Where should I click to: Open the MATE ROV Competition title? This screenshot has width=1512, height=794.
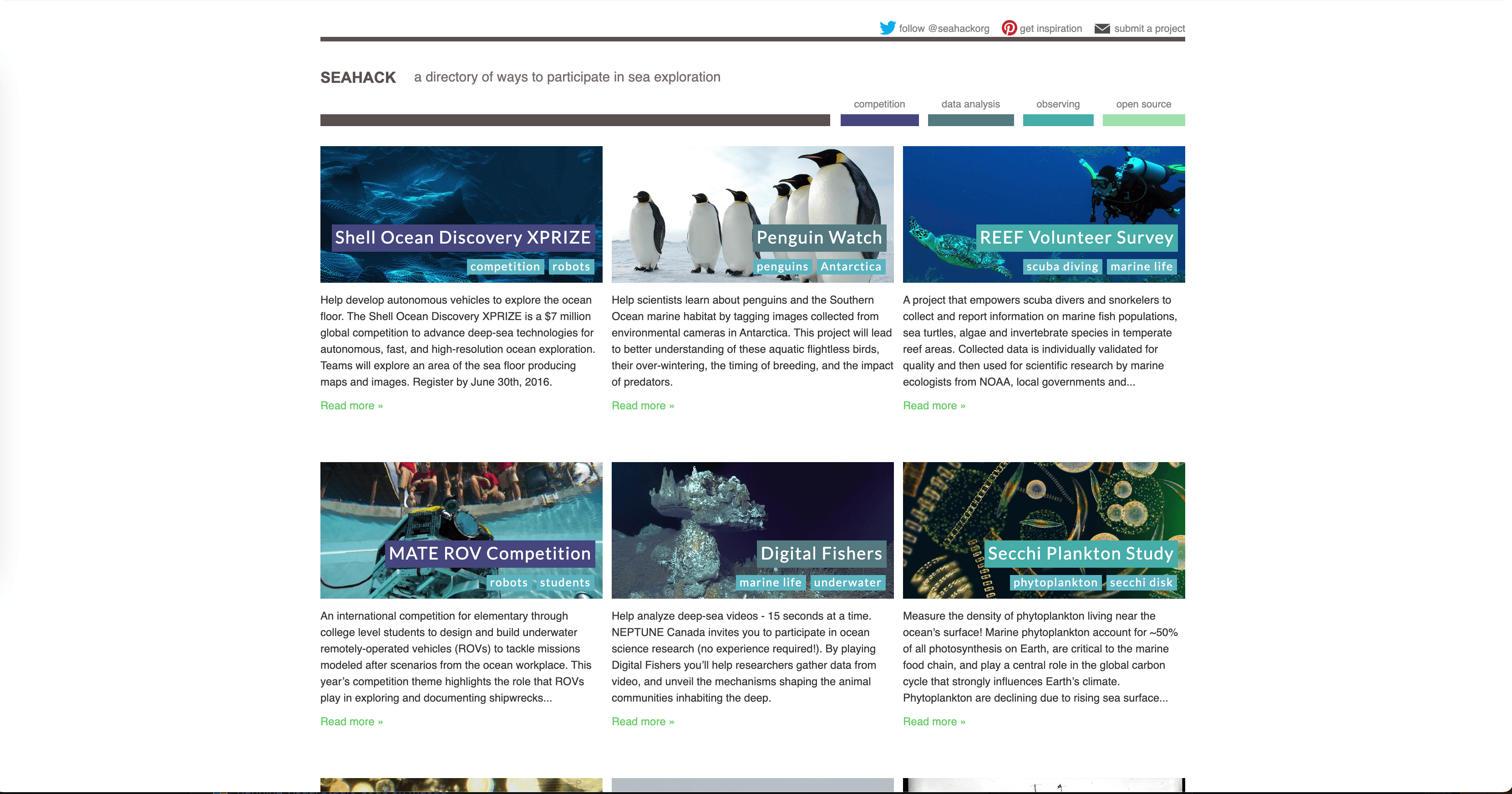(490, 553)
